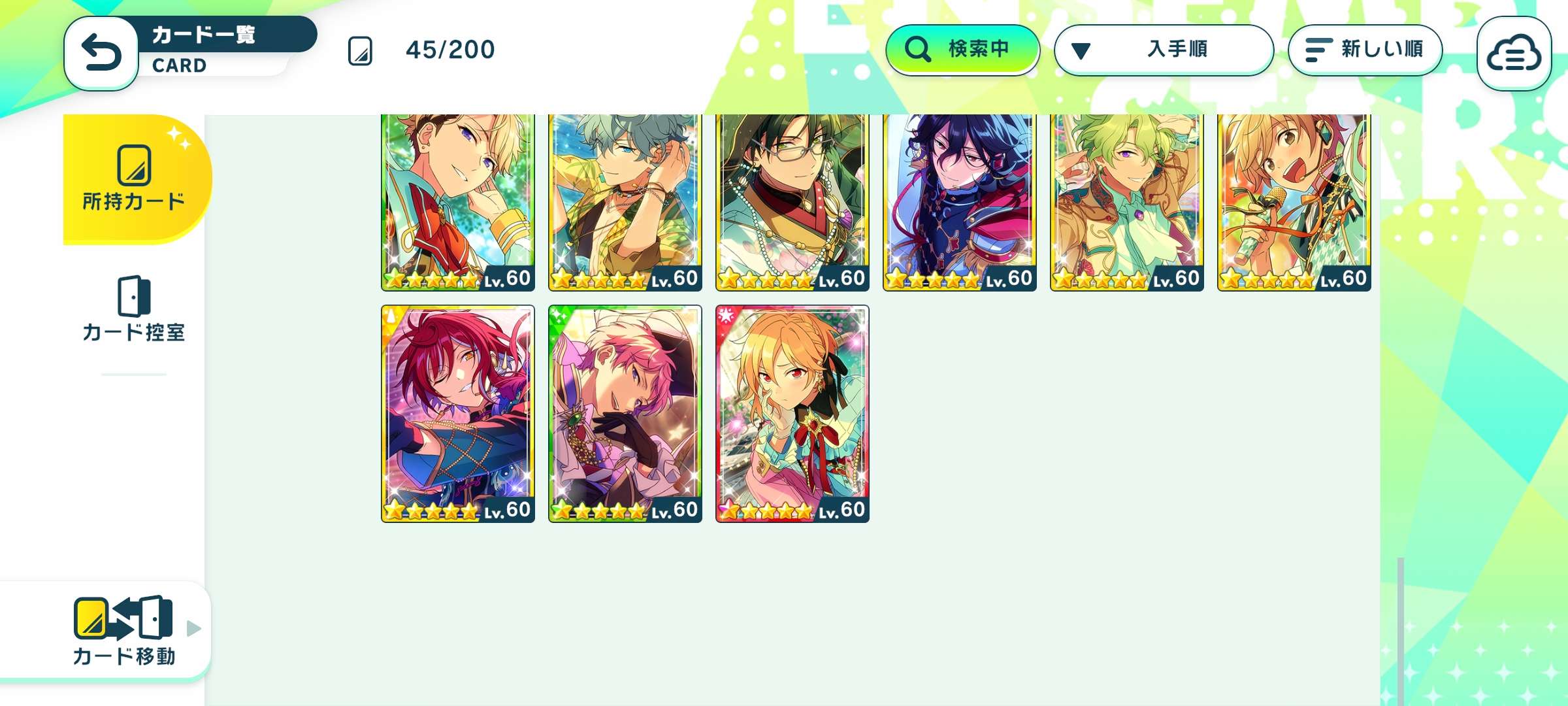Open the 検索中 search filter
Viewport: 1568px width, 706px height.
point(962,49)
